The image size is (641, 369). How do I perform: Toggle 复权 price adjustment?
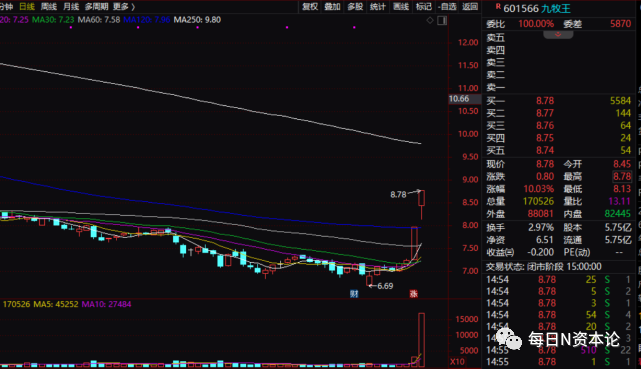click(309, 7)
